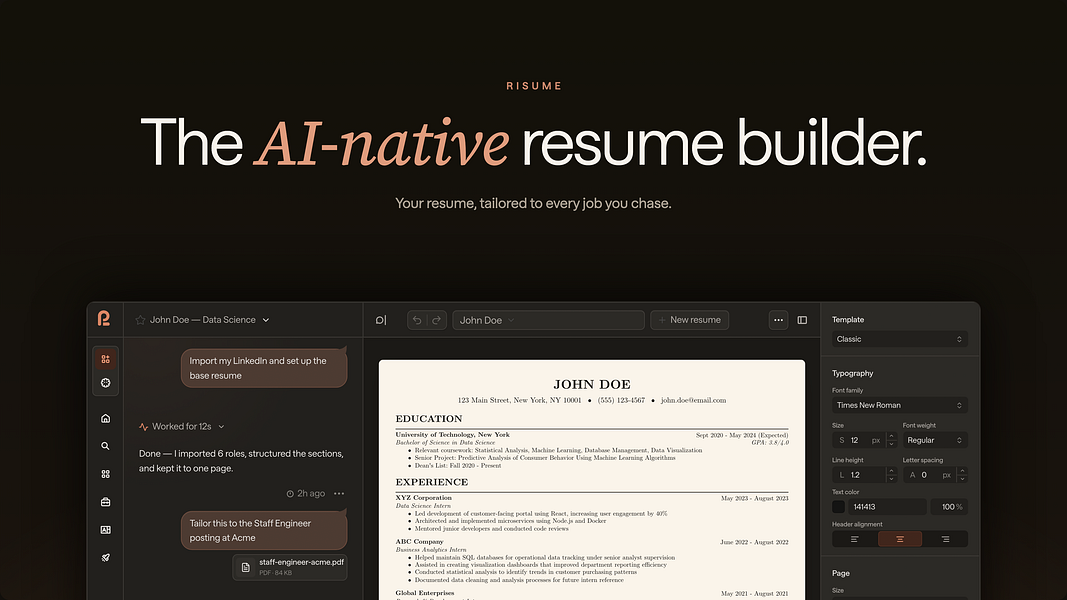Image resolution: width=1067 pixels, height=600 pixels.
Task: Open the John Doe resume selector dropdown
Action: pos(548,320)
